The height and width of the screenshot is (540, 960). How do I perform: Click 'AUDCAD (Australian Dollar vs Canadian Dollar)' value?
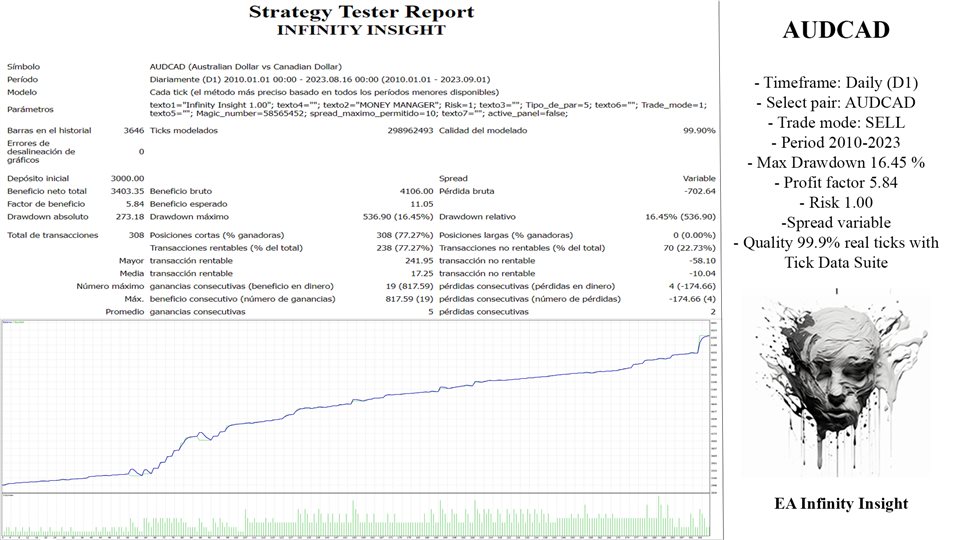(246, 67)
